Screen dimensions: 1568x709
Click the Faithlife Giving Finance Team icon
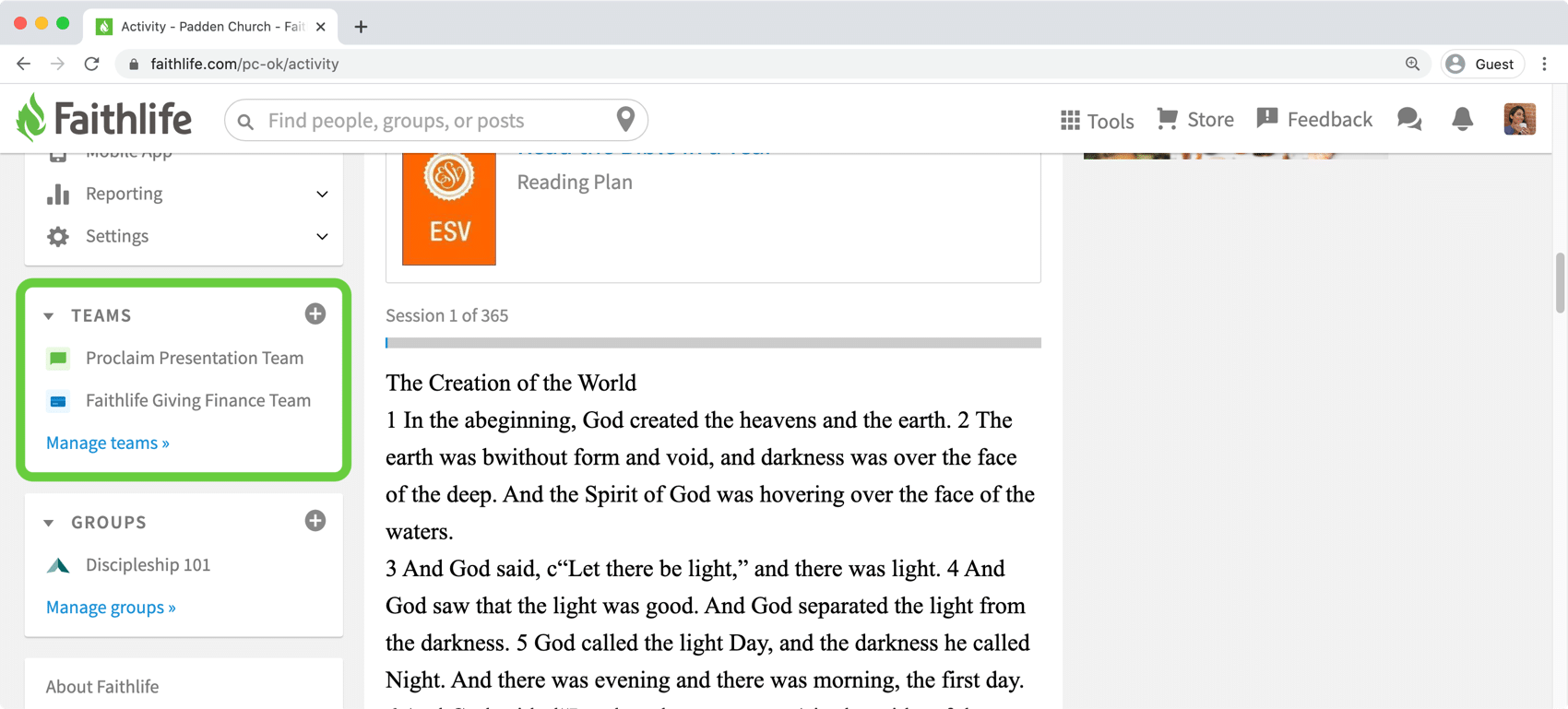[x=58, y=401]
